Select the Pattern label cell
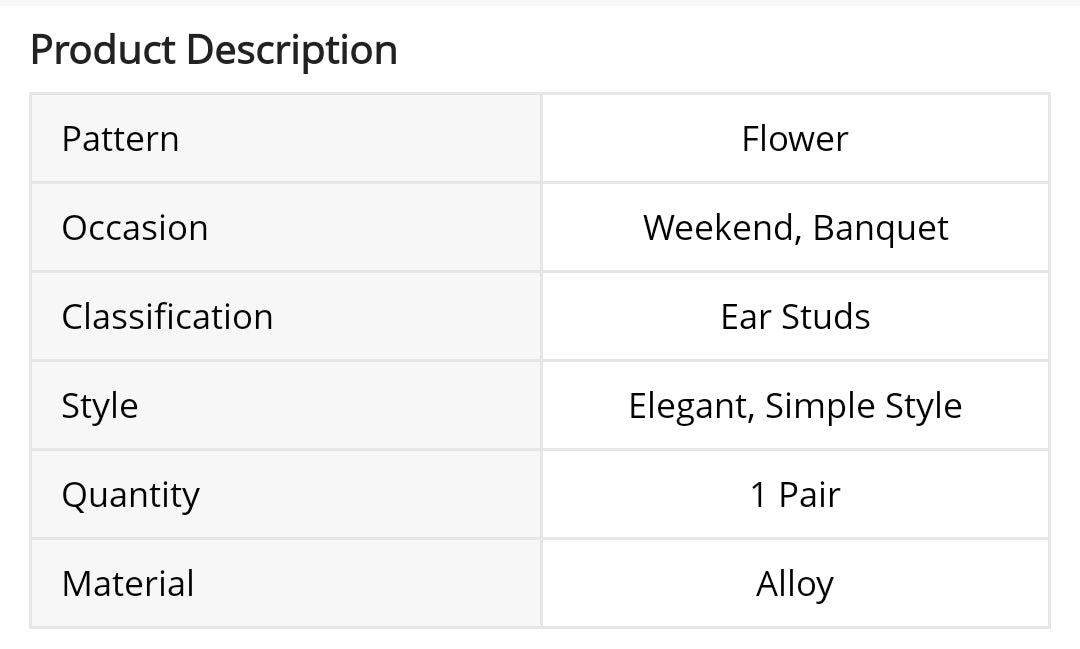1080x649 pixels. click(120, 139)
